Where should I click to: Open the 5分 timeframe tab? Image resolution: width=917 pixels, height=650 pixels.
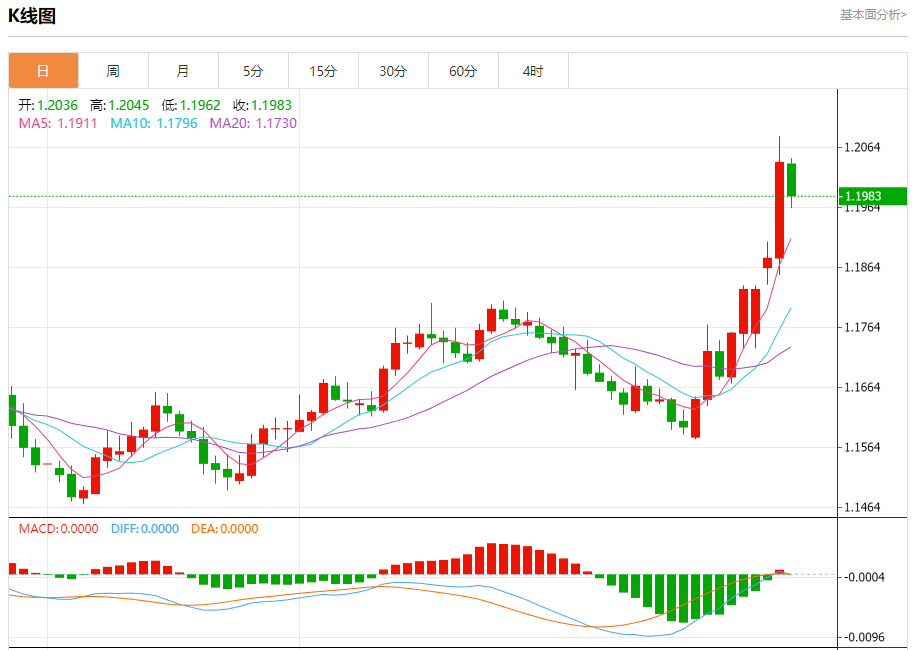pyautogui.click(x=253, y=71)
